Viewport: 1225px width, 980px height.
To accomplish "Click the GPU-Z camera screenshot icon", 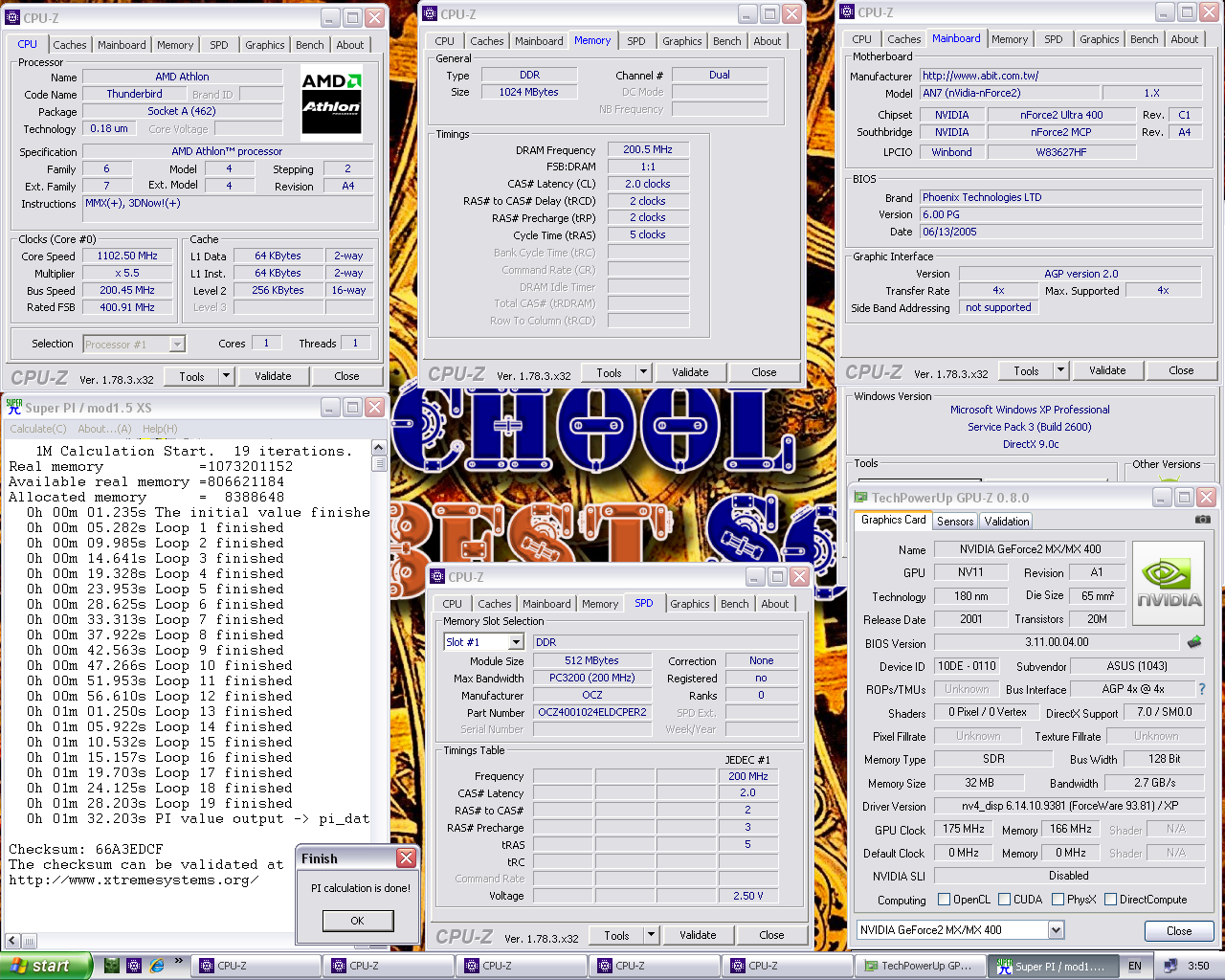I will [x=1203, y=520].
